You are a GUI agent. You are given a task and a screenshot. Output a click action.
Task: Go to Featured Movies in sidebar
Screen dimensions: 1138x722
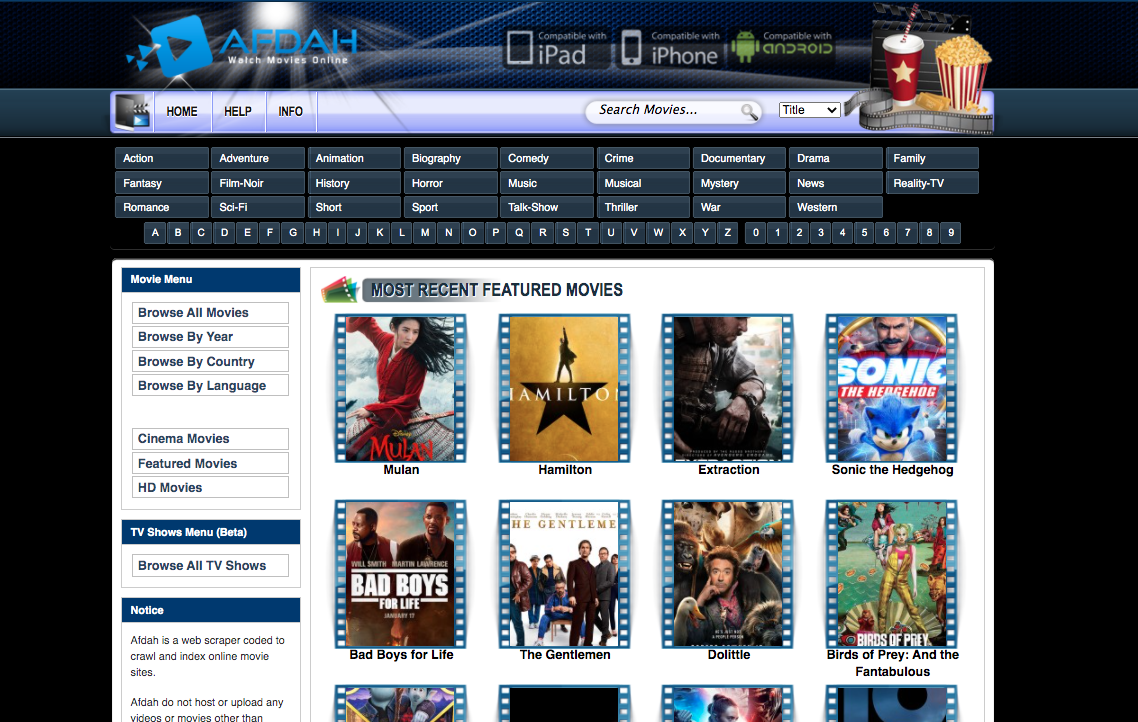click(x=210, y=463)
